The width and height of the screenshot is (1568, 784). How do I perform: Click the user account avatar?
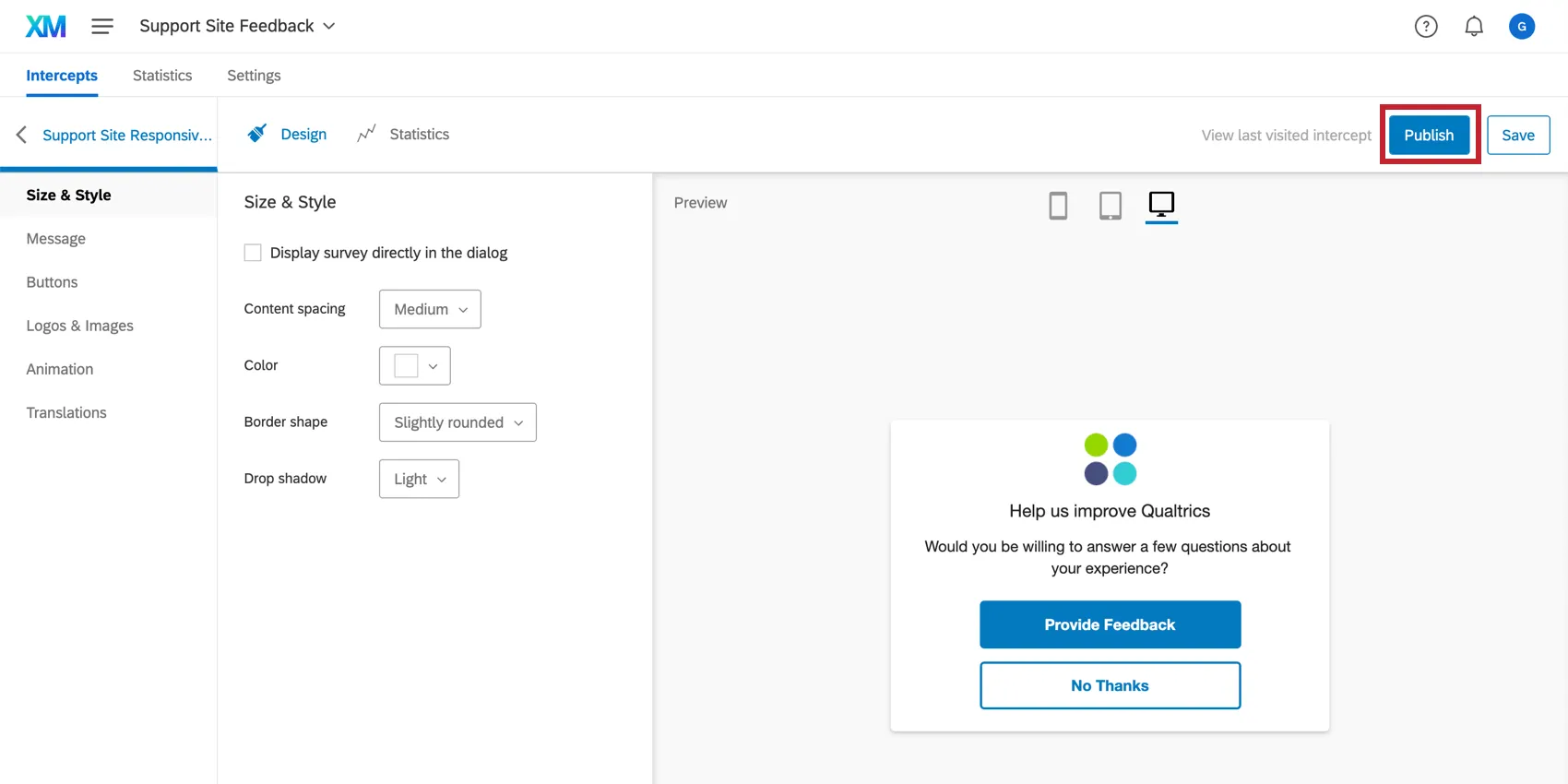(1522, 26)
